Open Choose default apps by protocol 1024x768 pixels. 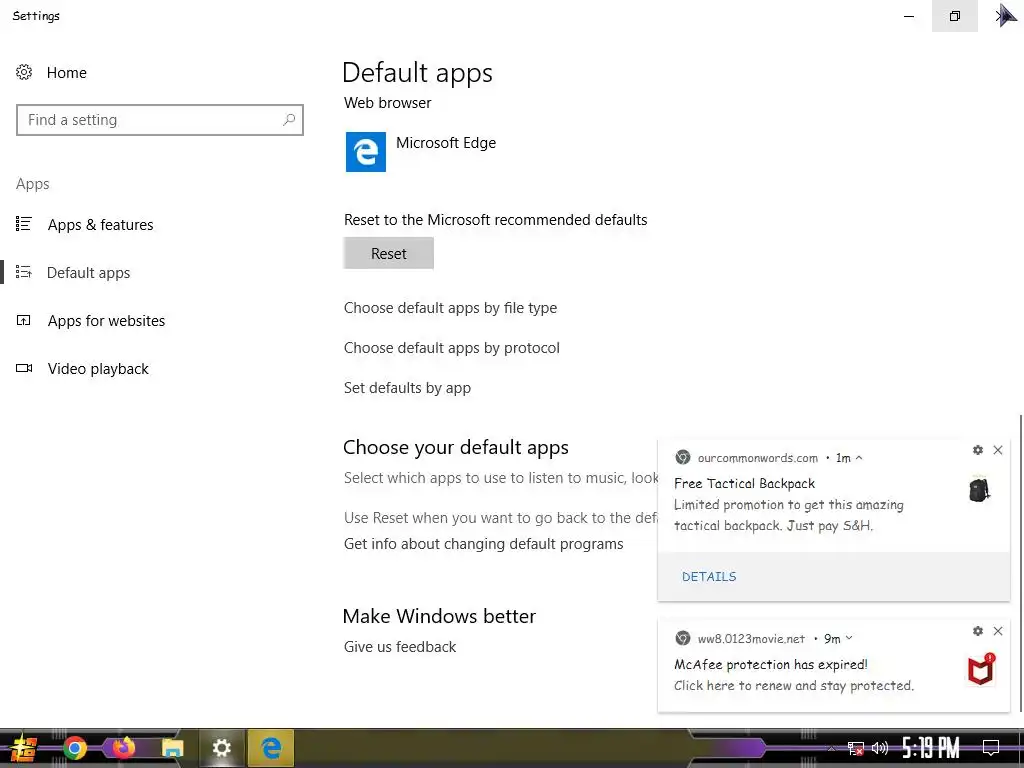click(452, 348)
